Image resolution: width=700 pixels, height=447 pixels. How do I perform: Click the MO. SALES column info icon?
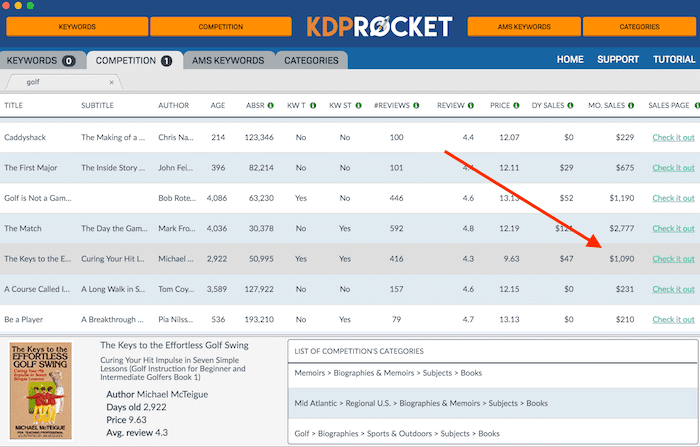(631, 105)
